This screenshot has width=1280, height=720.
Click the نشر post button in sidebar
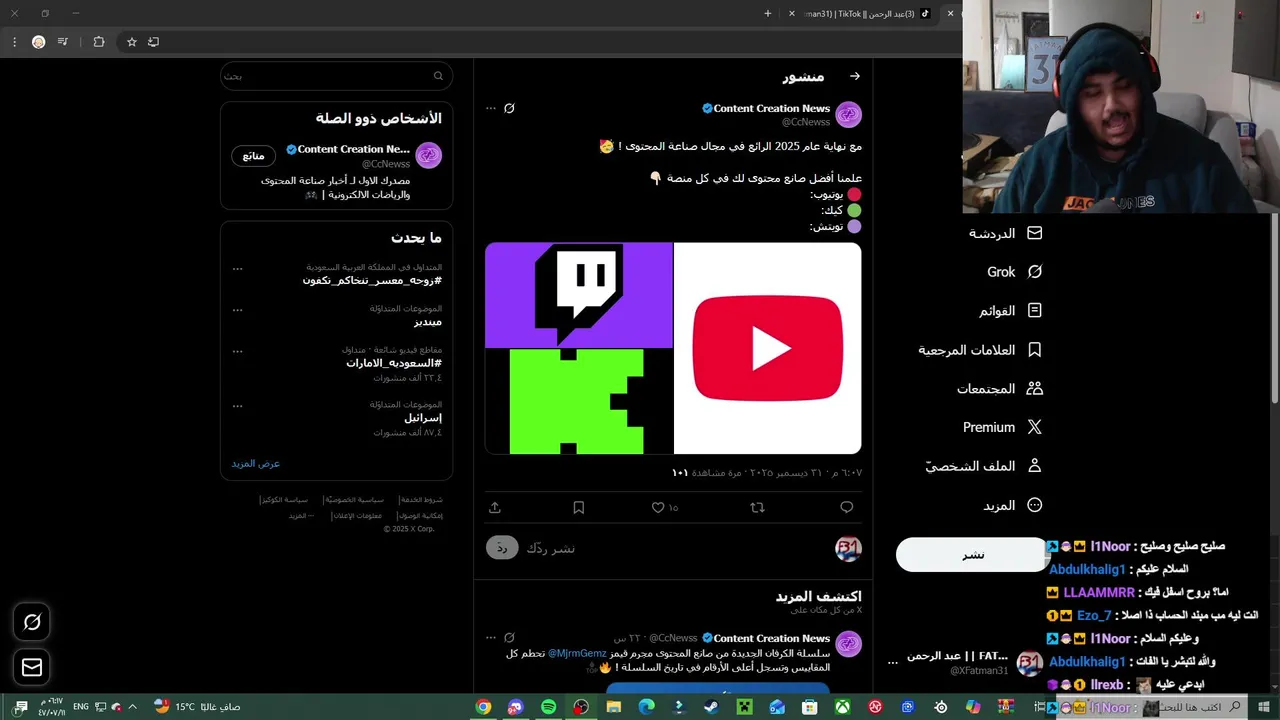[x=972, y=555]
